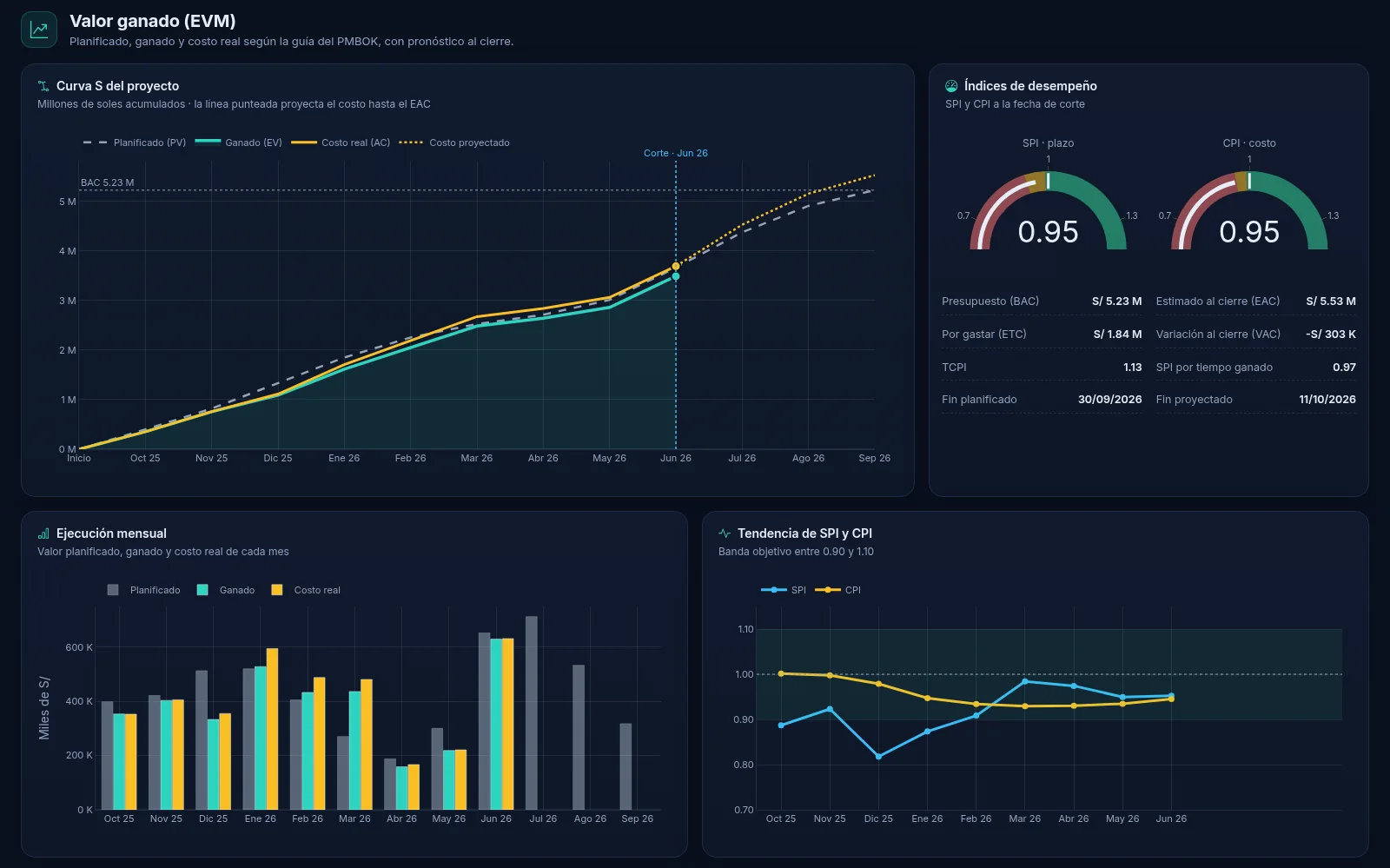The width and height of the screenshot is (1390, 868).
Task: Click the Fin planificado date 30/09/2026
Action: coord(1110,400)
